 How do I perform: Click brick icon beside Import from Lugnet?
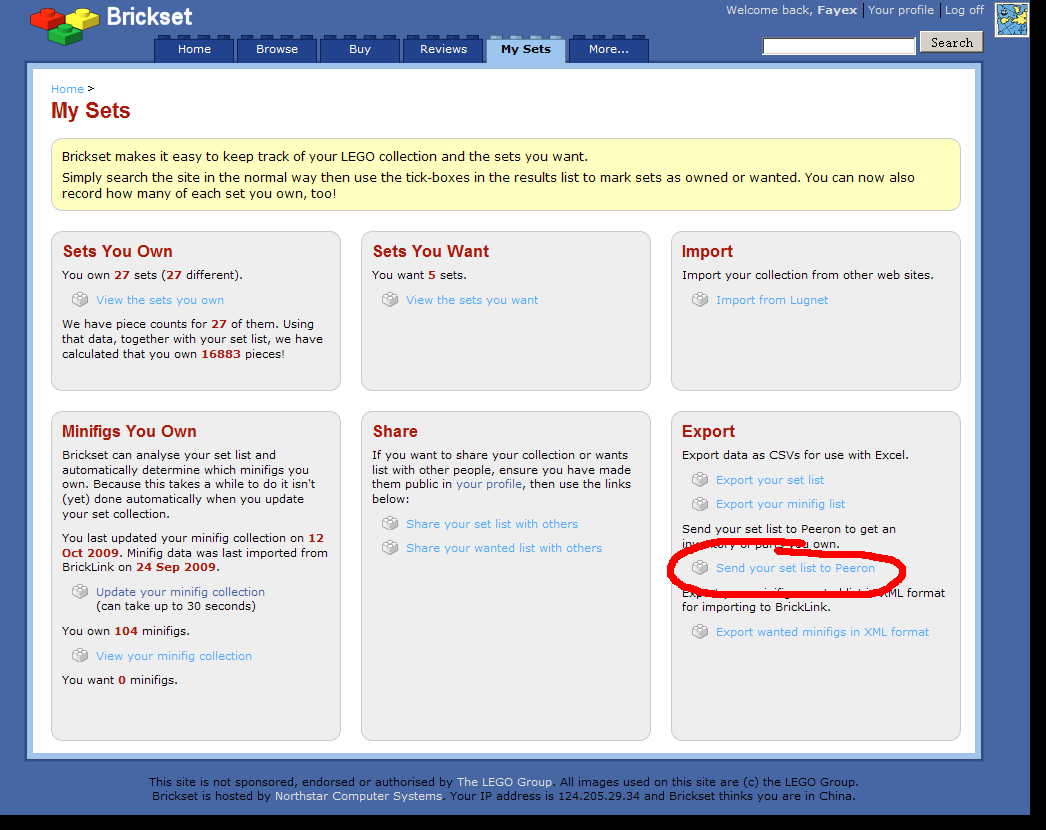pos(700,300)
